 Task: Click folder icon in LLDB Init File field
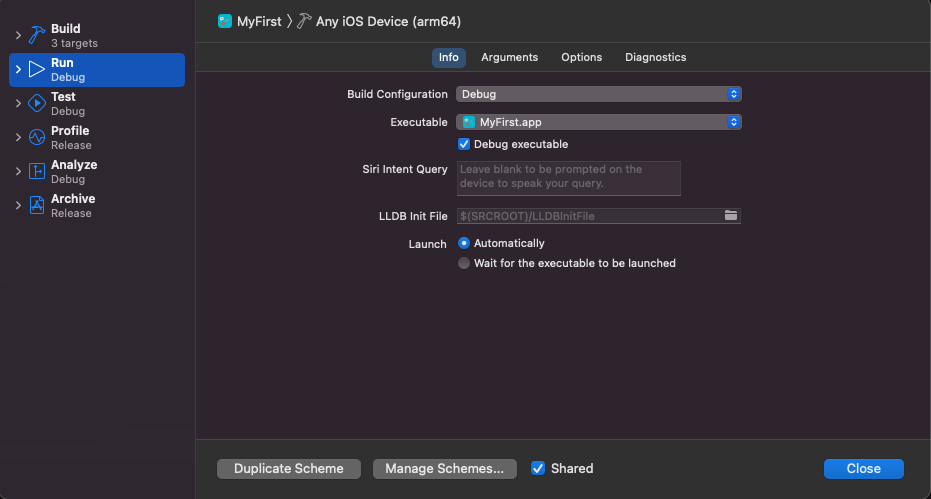point(731,216)
